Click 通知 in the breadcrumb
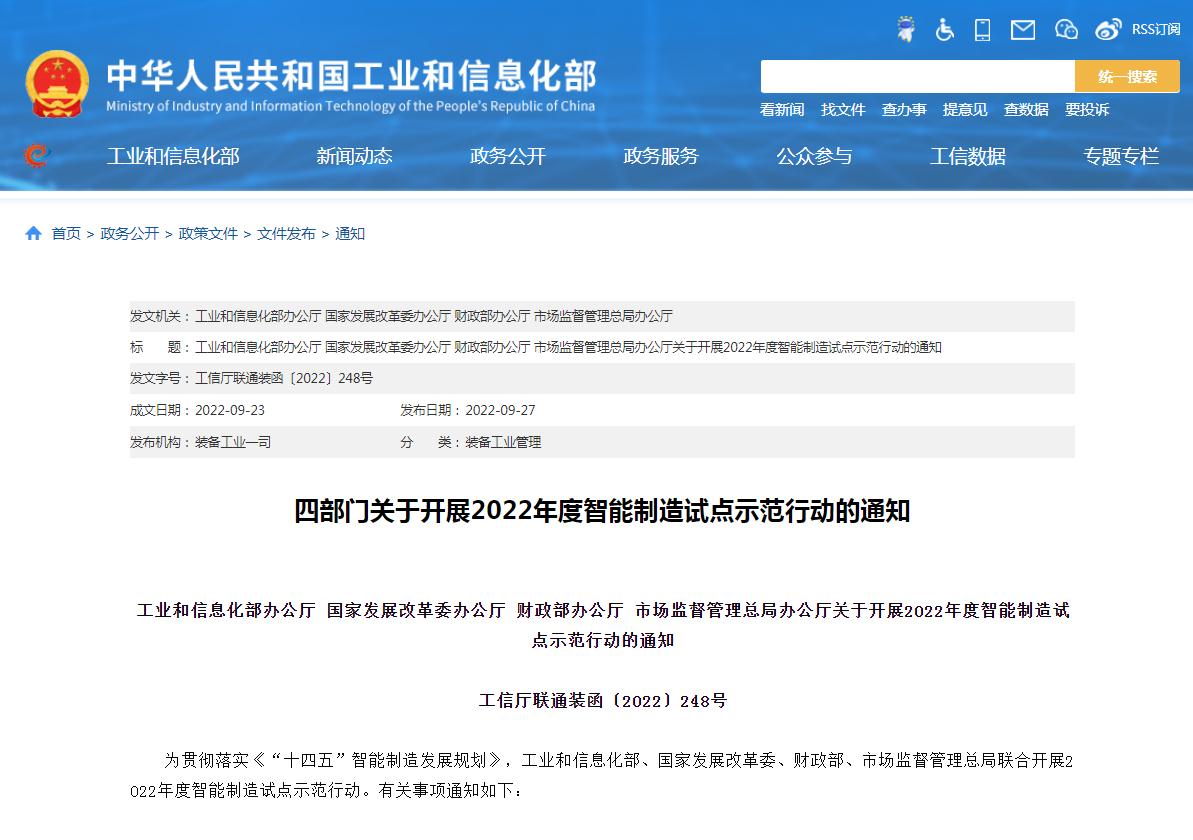The image size is (1193, 840). pyautogui.click(x=350, y=234)
